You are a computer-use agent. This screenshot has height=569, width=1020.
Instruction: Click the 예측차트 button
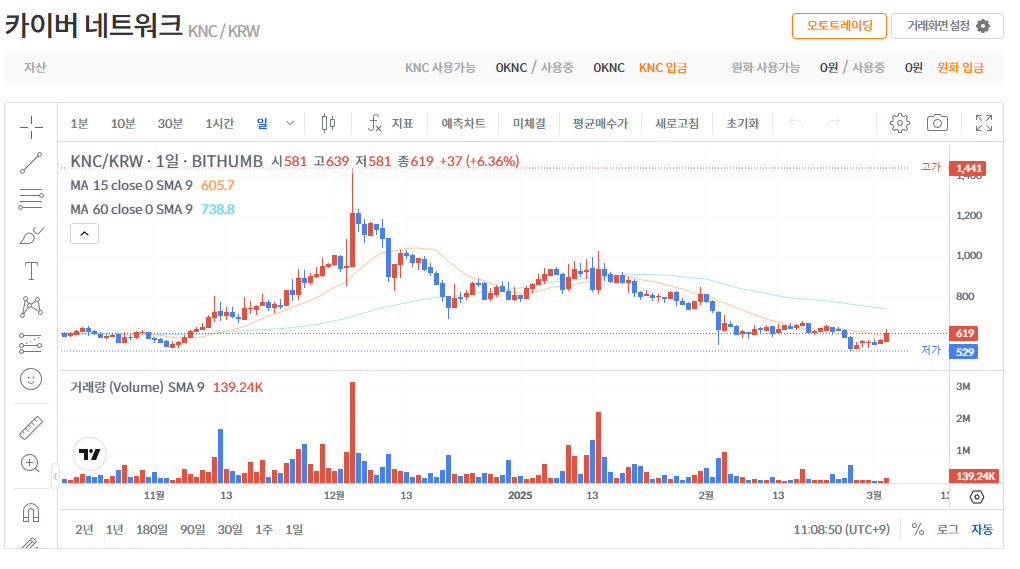pyautogui.click(x=463, y=123)
